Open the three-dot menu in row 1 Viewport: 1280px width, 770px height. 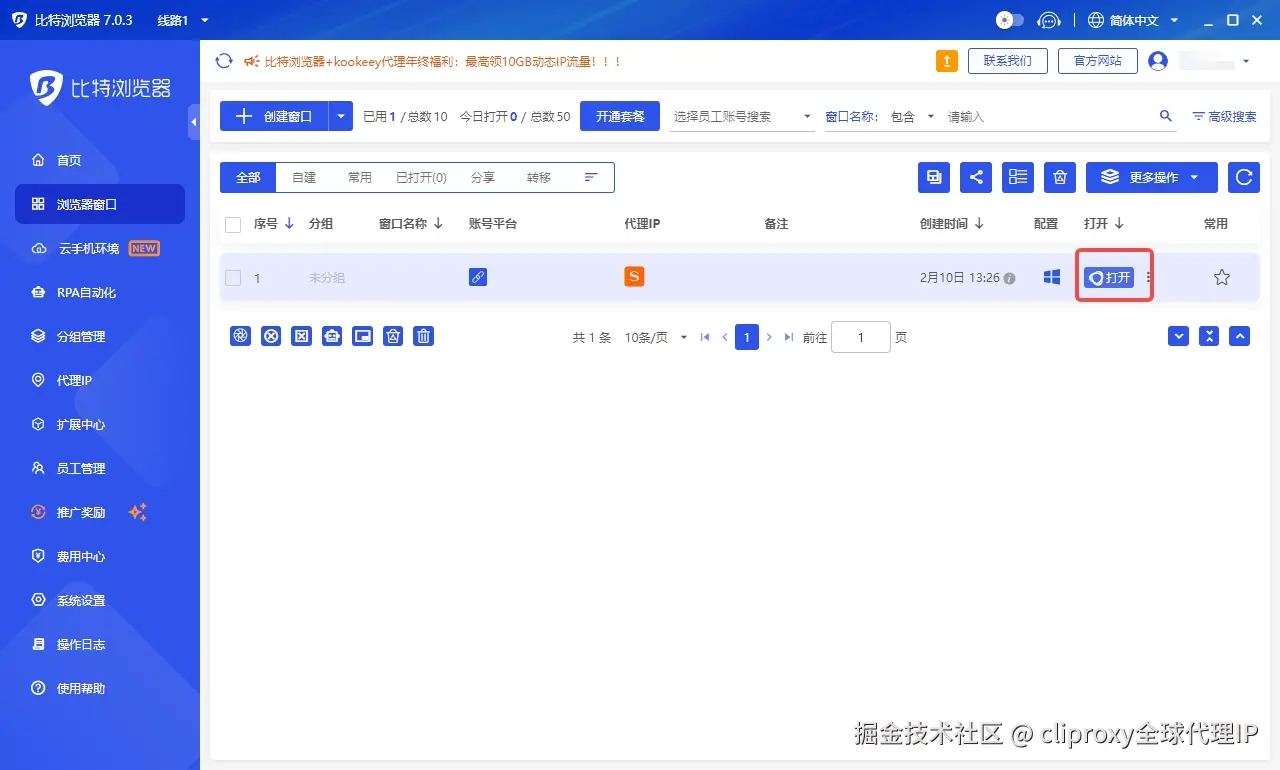click(x=1148, y=278)
